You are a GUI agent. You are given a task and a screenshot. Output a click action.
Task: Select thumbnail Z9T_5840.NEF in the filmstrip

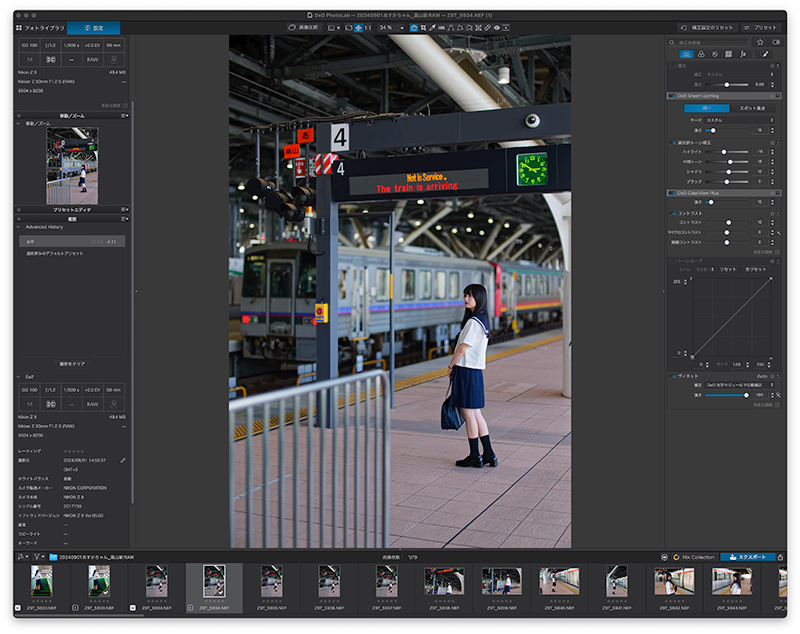(559, 582)
